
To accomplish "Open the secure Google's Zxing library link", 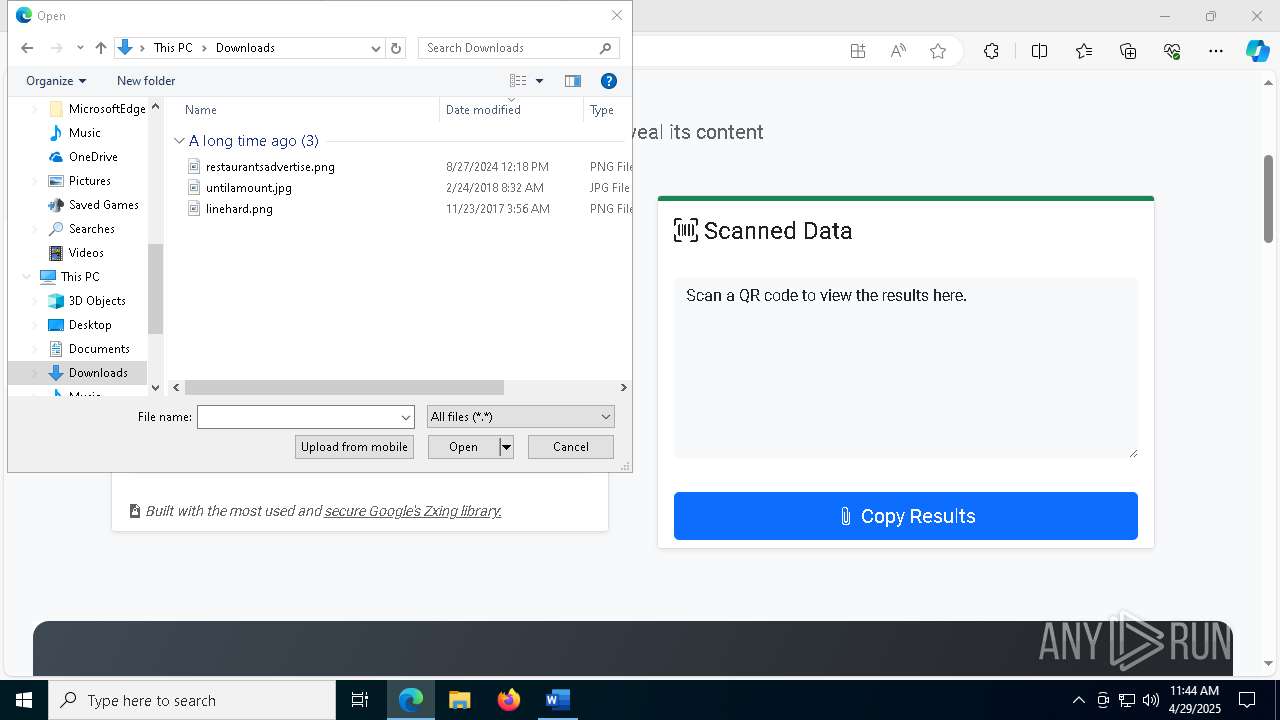I will [x=413, y=511].
